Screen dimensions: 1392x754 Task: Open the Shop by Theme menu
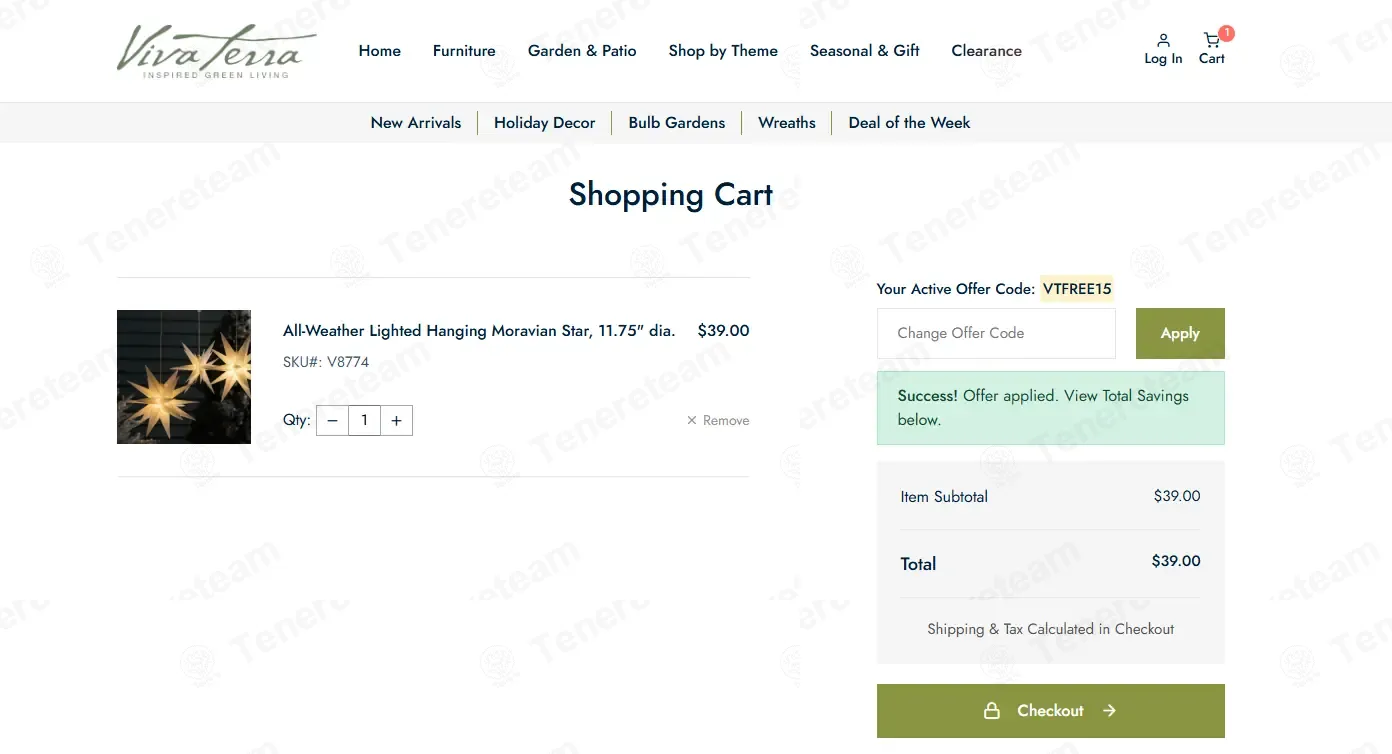(723, 51)
